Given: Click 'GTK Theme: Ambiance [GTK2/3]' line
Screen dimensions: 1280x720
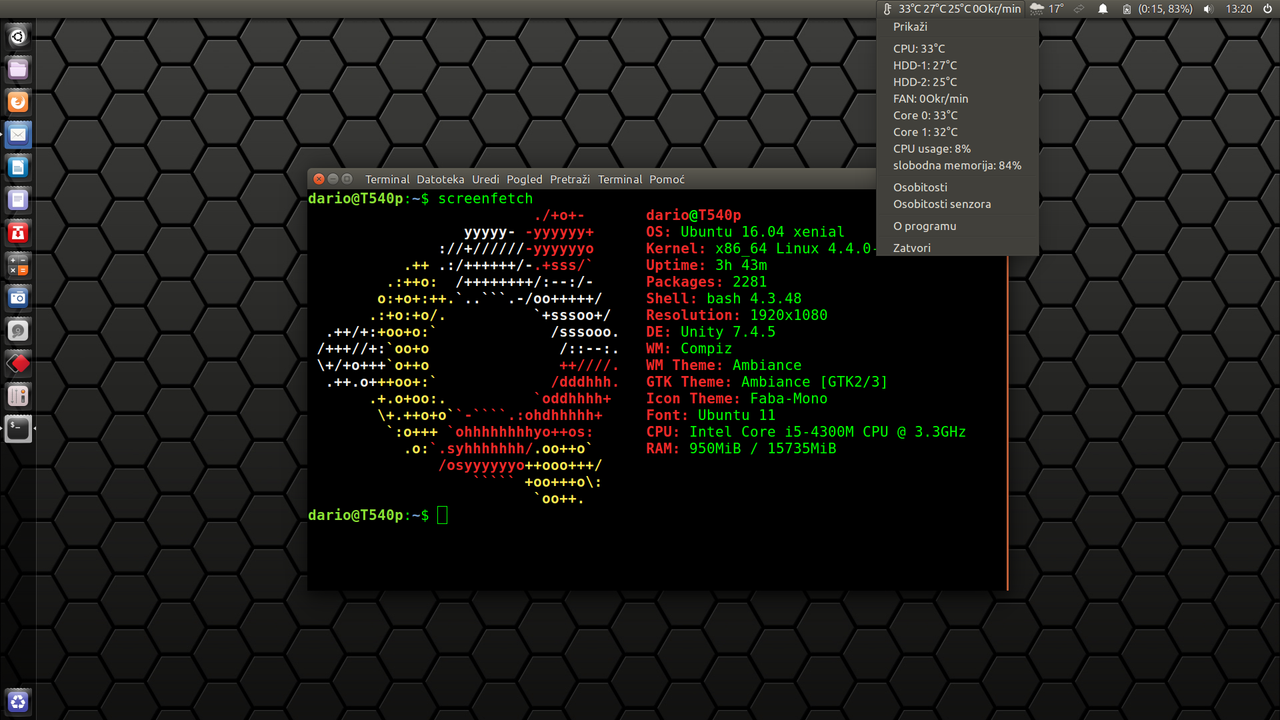Looking at the screenshot, I should click(x=767, y=382).
